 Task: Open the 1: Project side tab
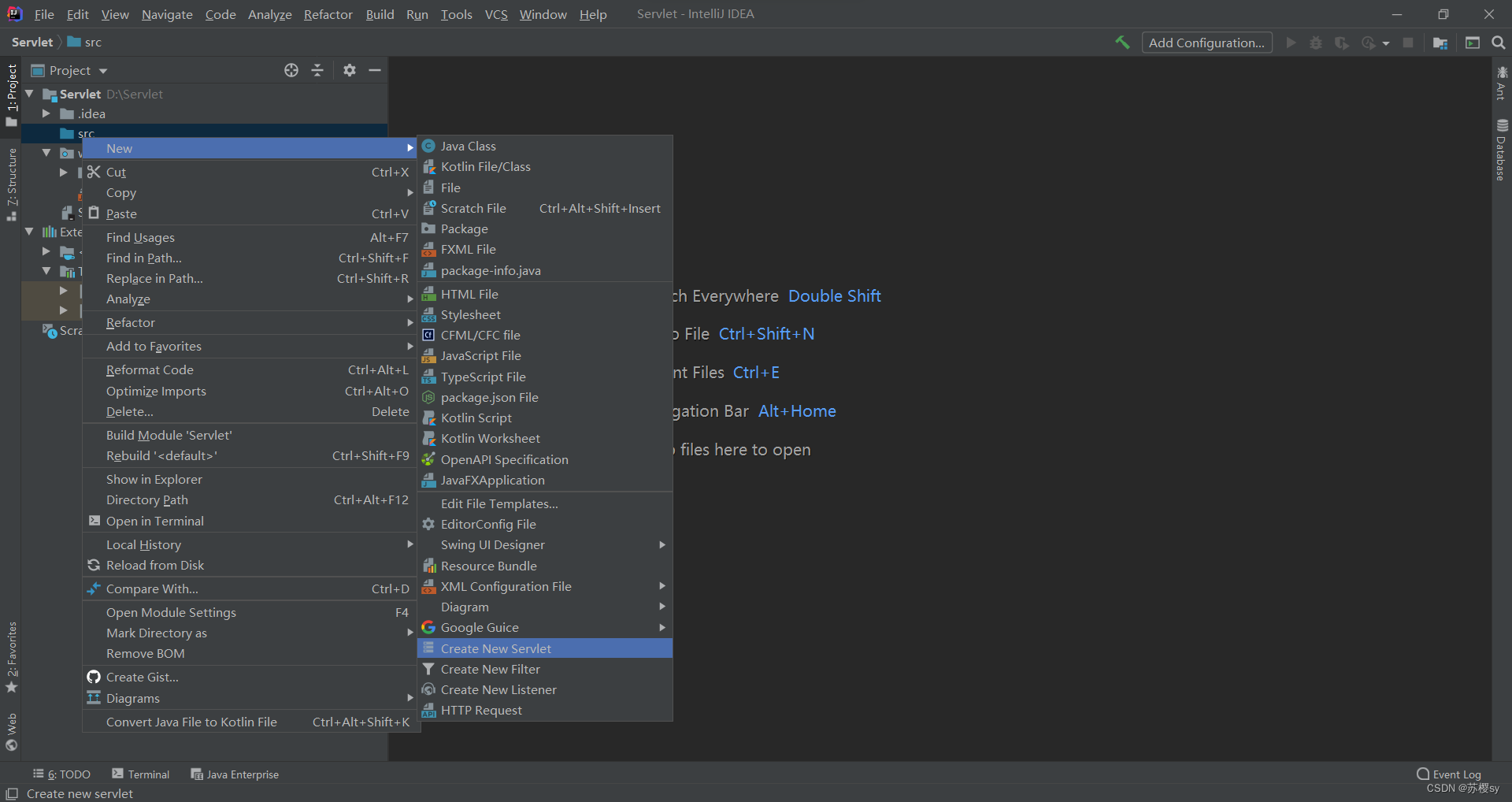(11, 95)
